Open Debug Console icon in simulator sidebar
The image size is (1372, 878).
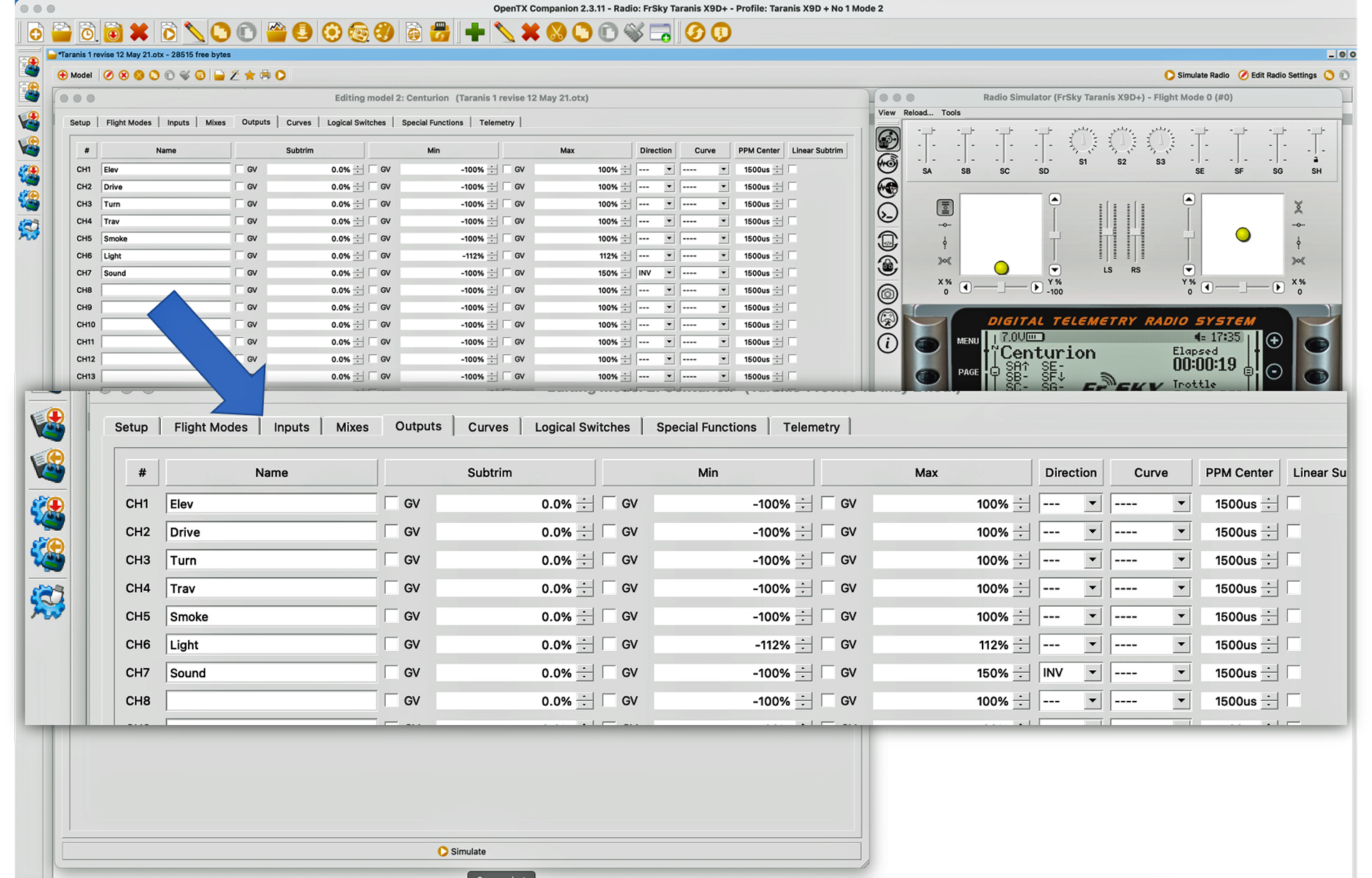(x=888, y=213)
